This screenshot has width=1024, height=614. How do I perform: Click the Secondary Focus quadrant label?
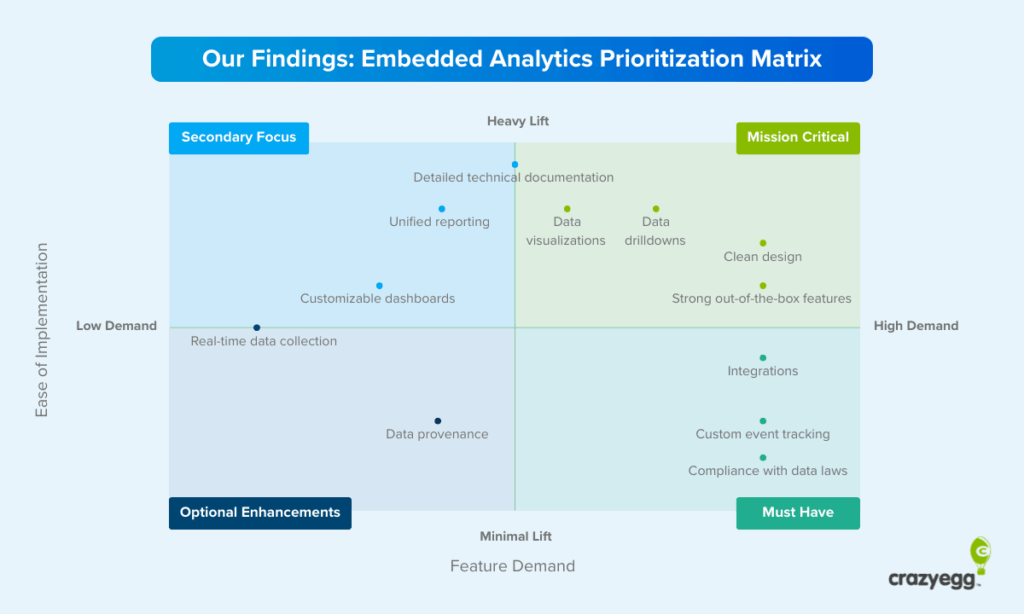(x=239, y=138)
